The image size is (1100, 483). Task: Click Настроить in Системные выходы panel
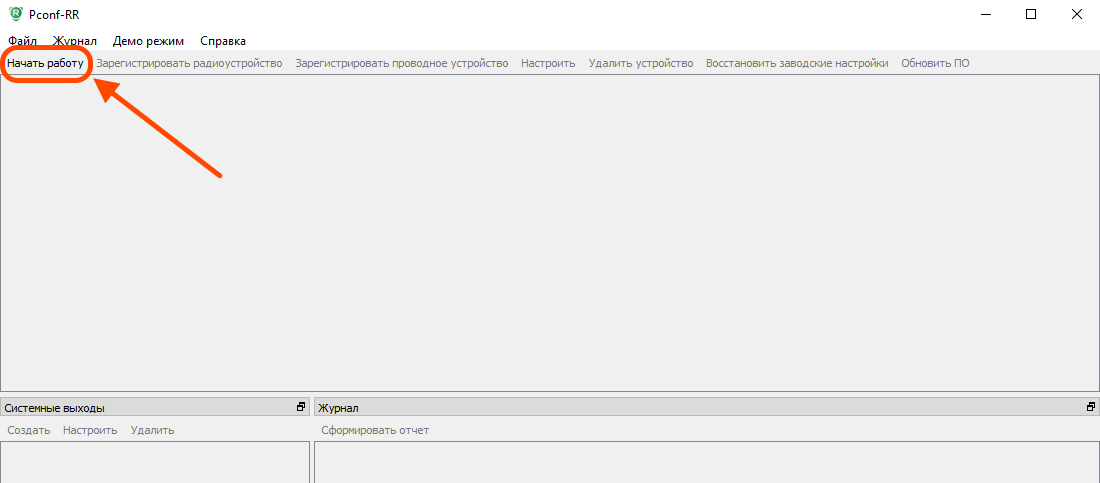[90, 430]
